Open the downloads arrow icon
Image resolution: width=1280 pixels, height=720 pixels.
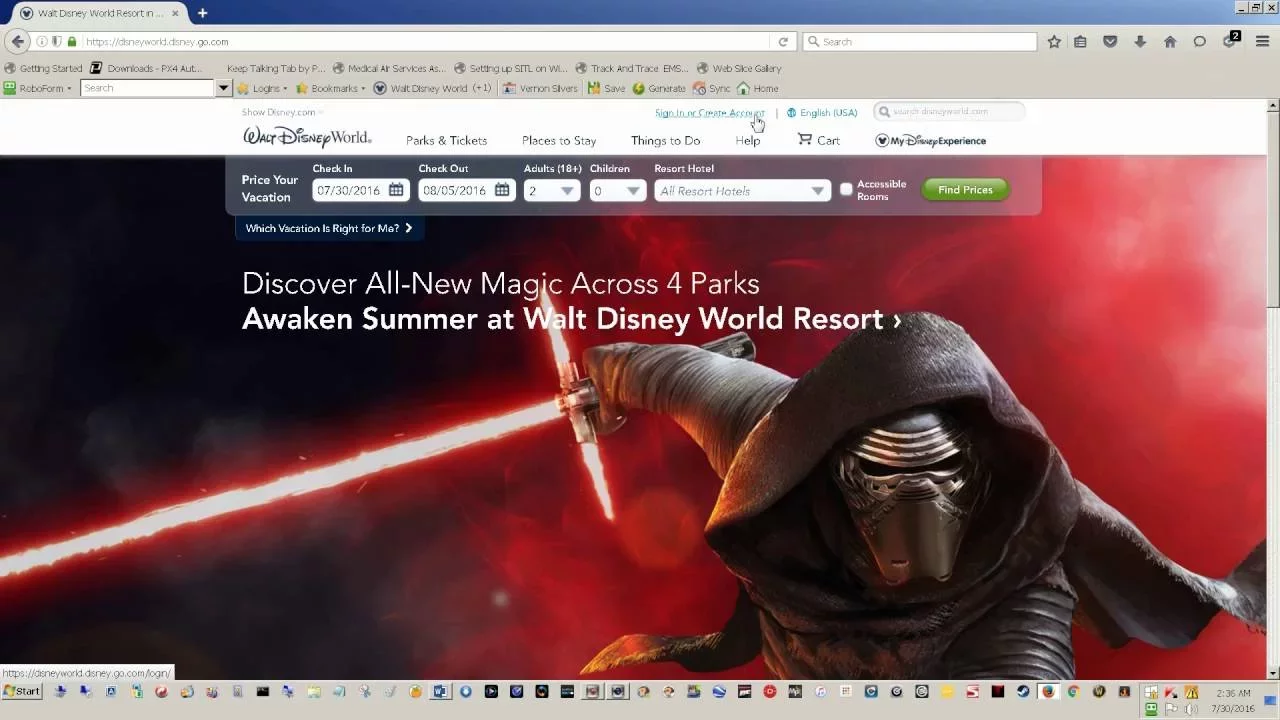pos(1140,42)
